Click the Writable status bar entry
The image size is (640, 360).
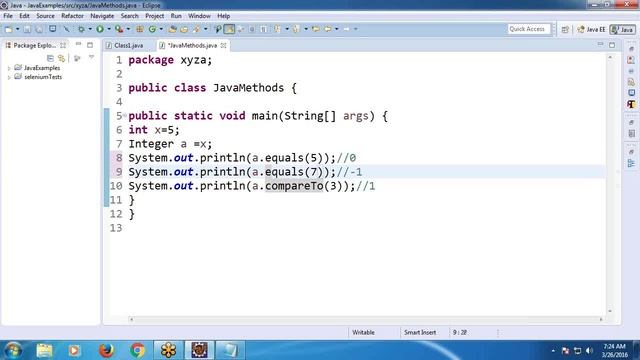pyautogui.click(x=363, y=332)
